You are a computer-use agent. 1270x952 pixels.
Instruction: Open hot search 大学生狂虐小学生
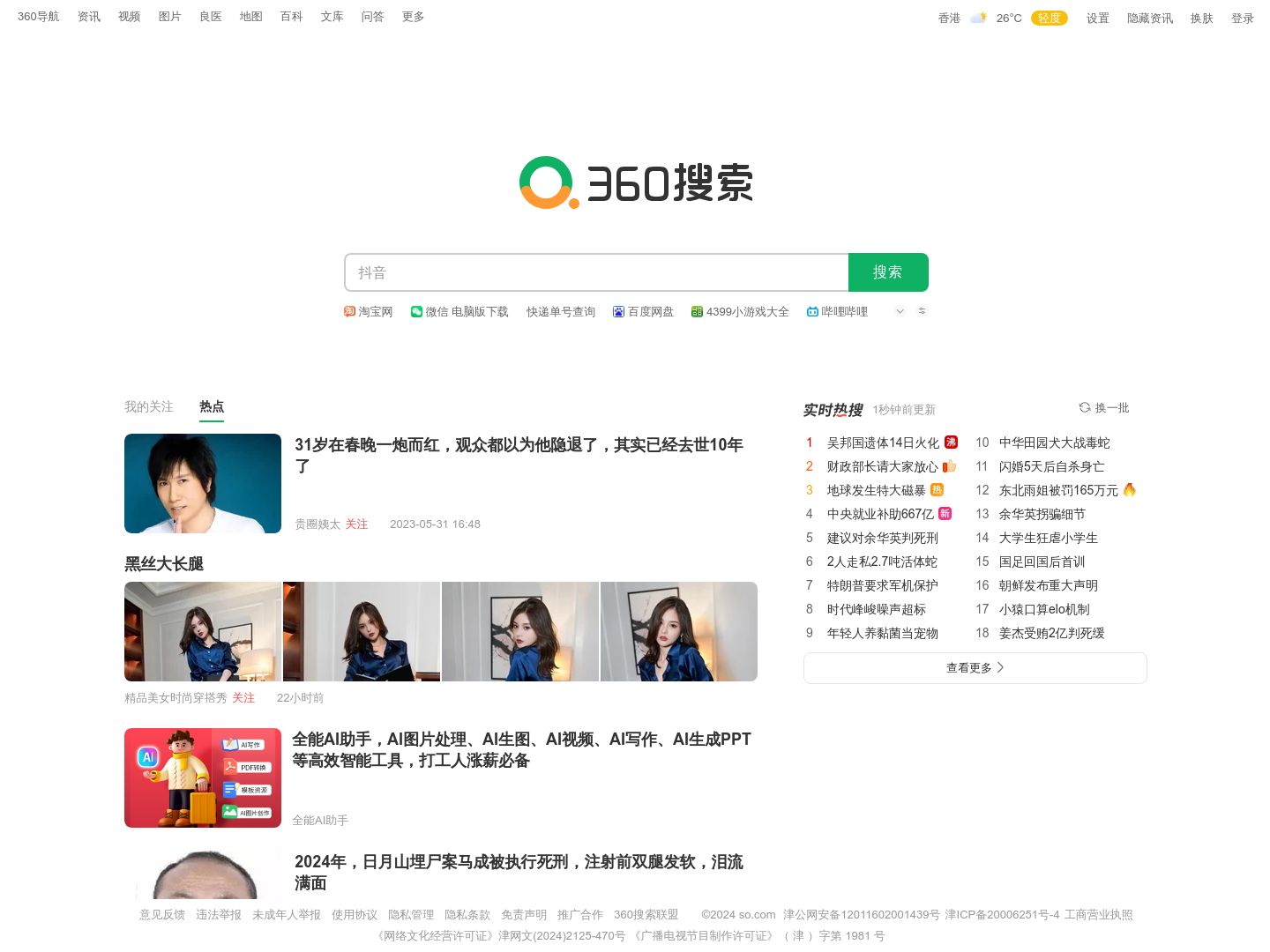click(x=1049, y=538)
